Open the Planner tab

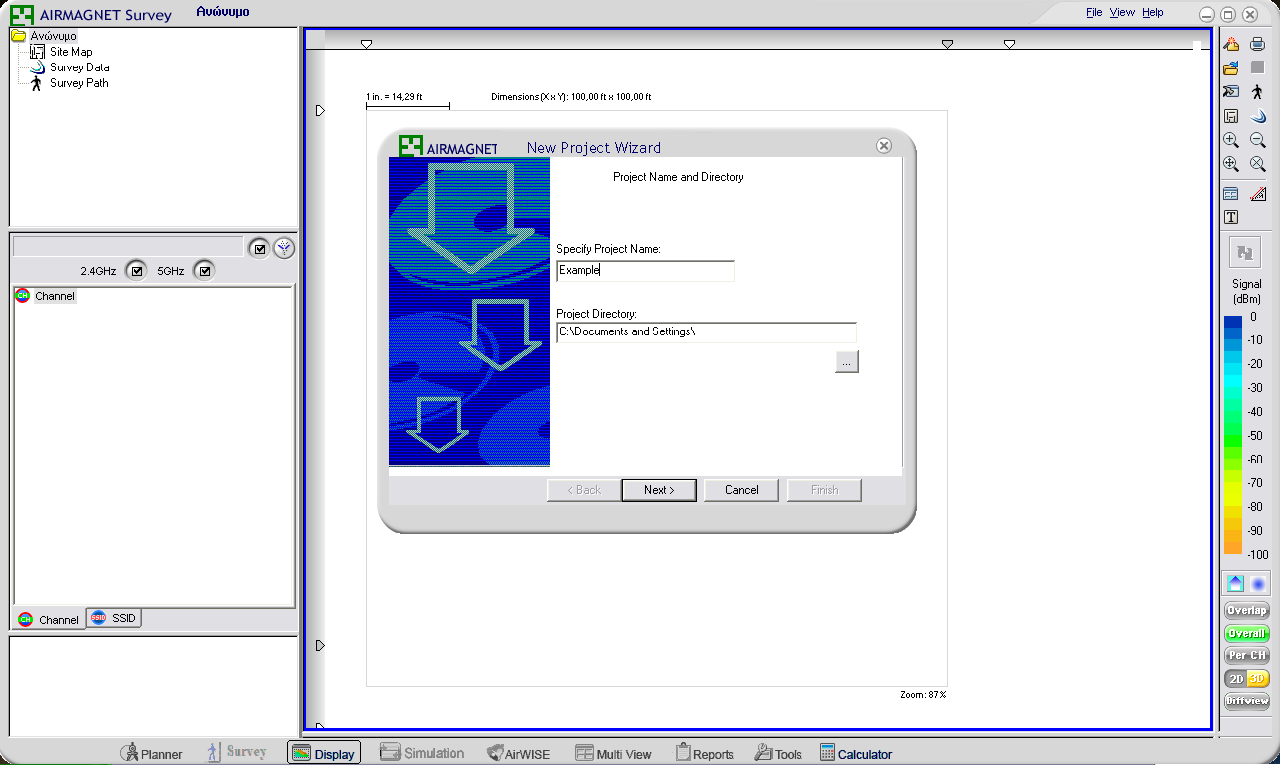coord(152,754)
